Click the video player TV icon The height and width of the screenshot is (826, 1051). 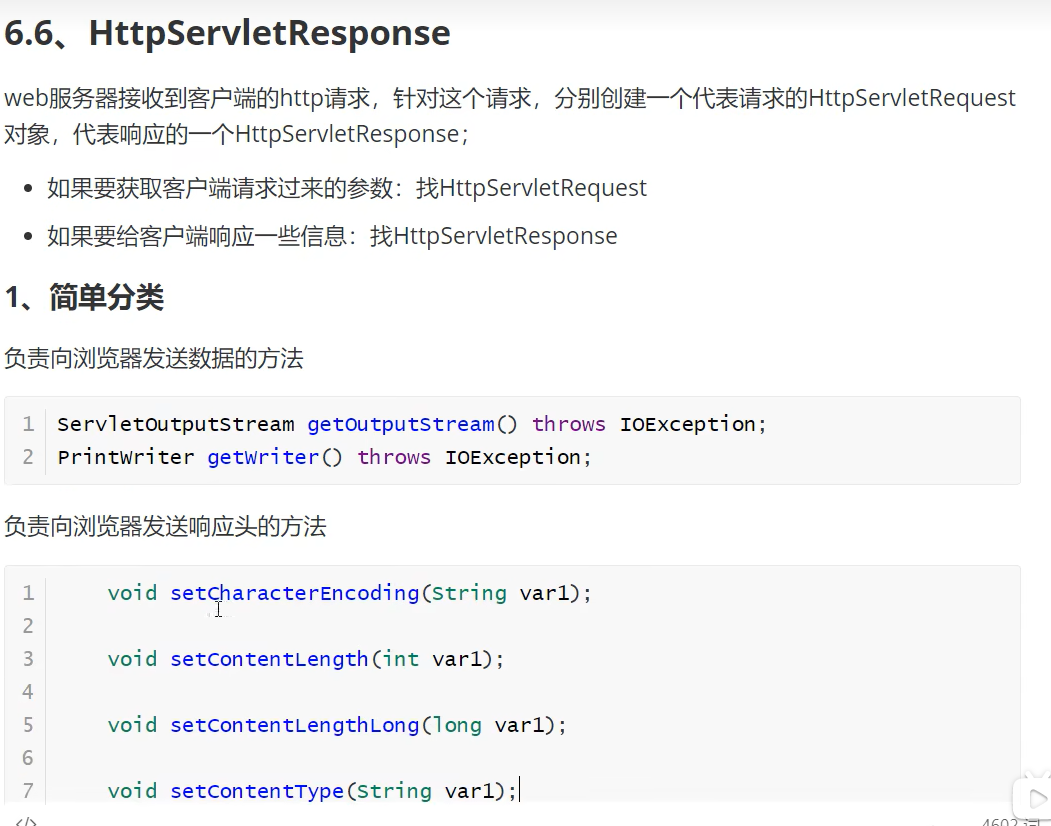coord(1031,795)
